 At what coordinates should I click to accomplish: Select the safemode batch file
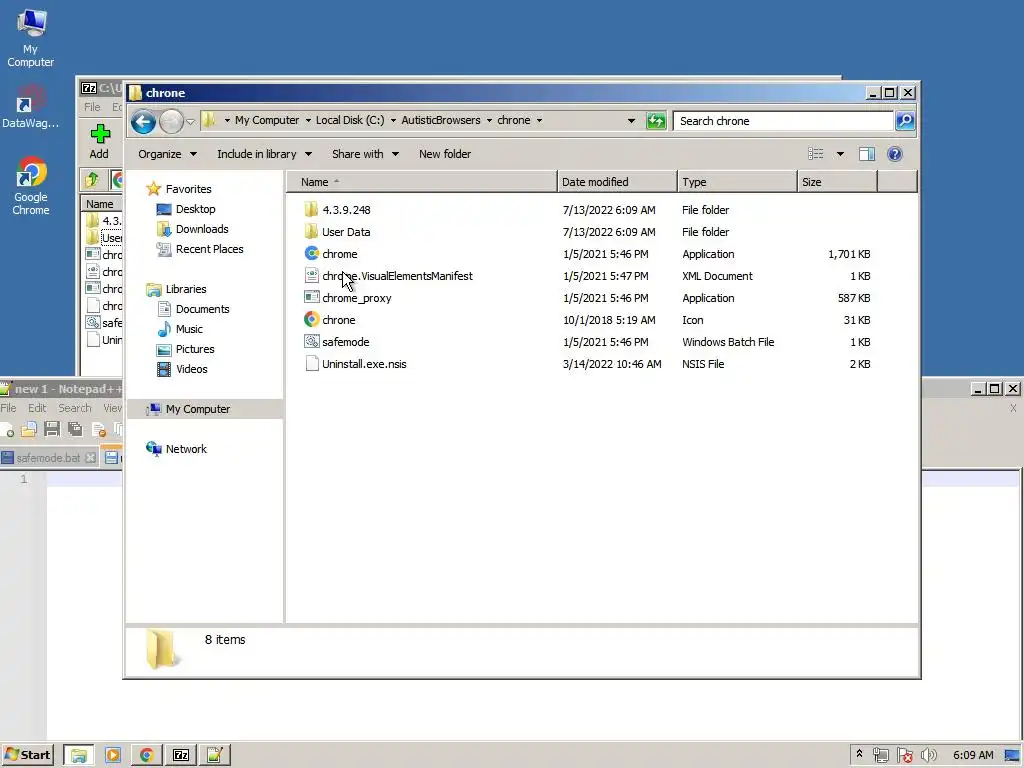click(x=345, y=342)
